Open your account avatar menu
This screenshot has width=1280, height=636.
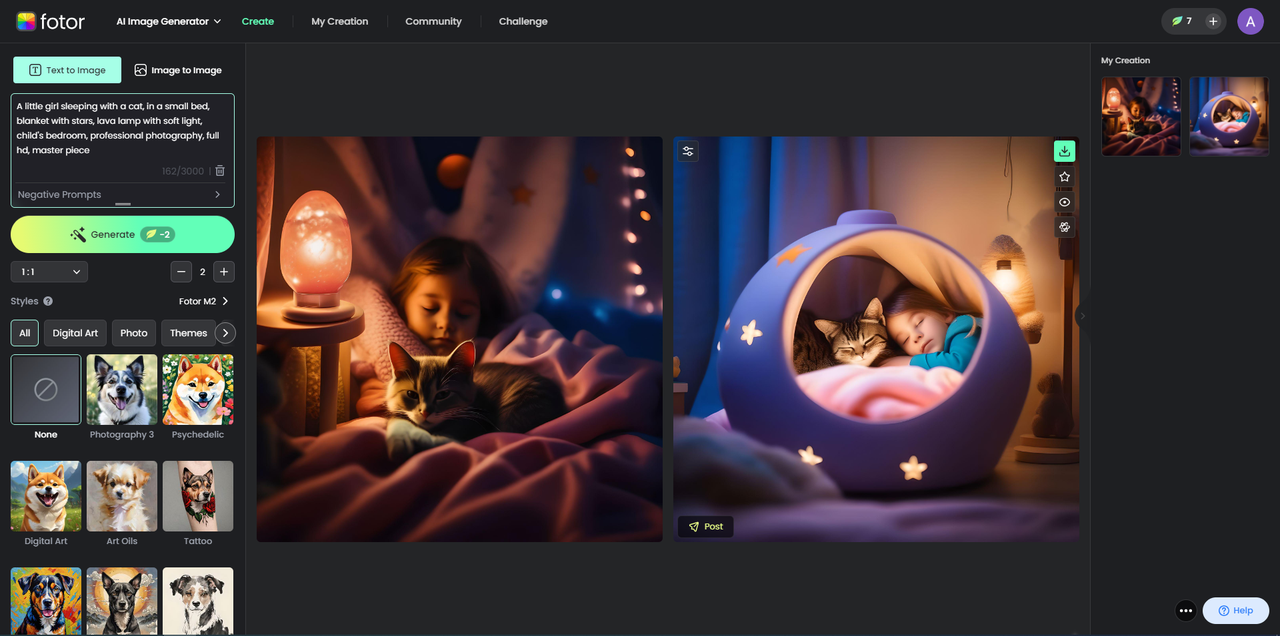(x=1250, y=20)
